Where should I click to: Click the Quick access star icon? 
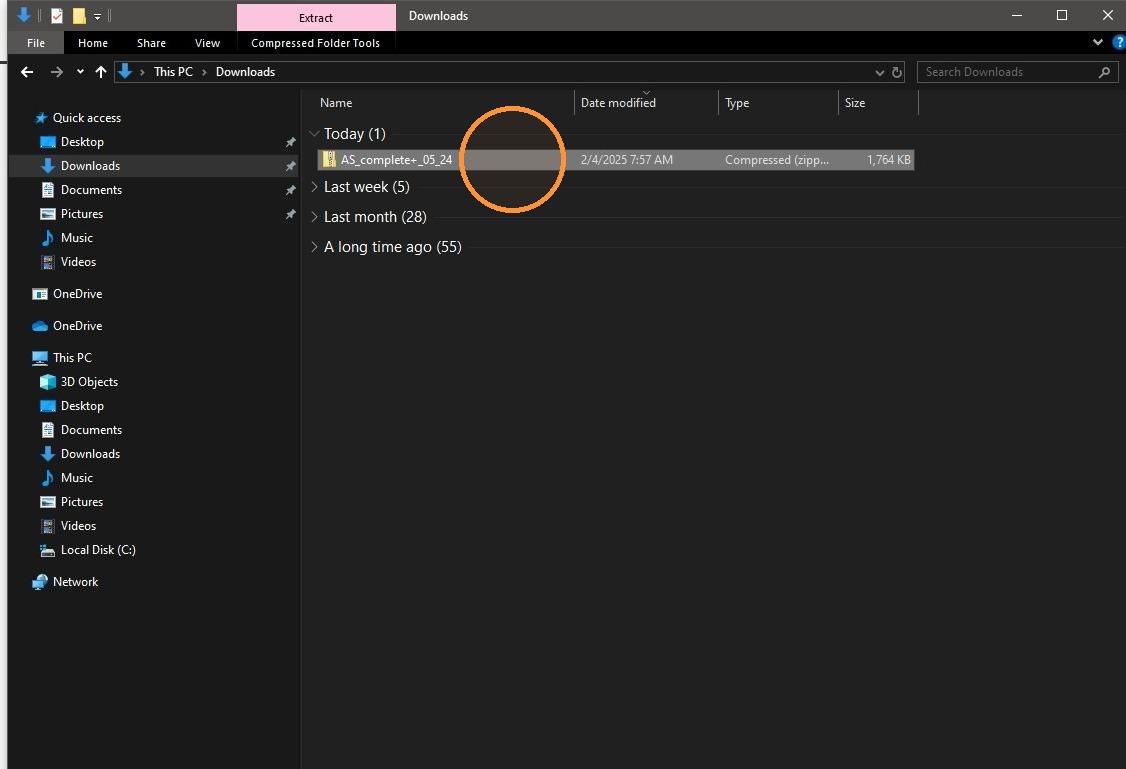point(41,118)
